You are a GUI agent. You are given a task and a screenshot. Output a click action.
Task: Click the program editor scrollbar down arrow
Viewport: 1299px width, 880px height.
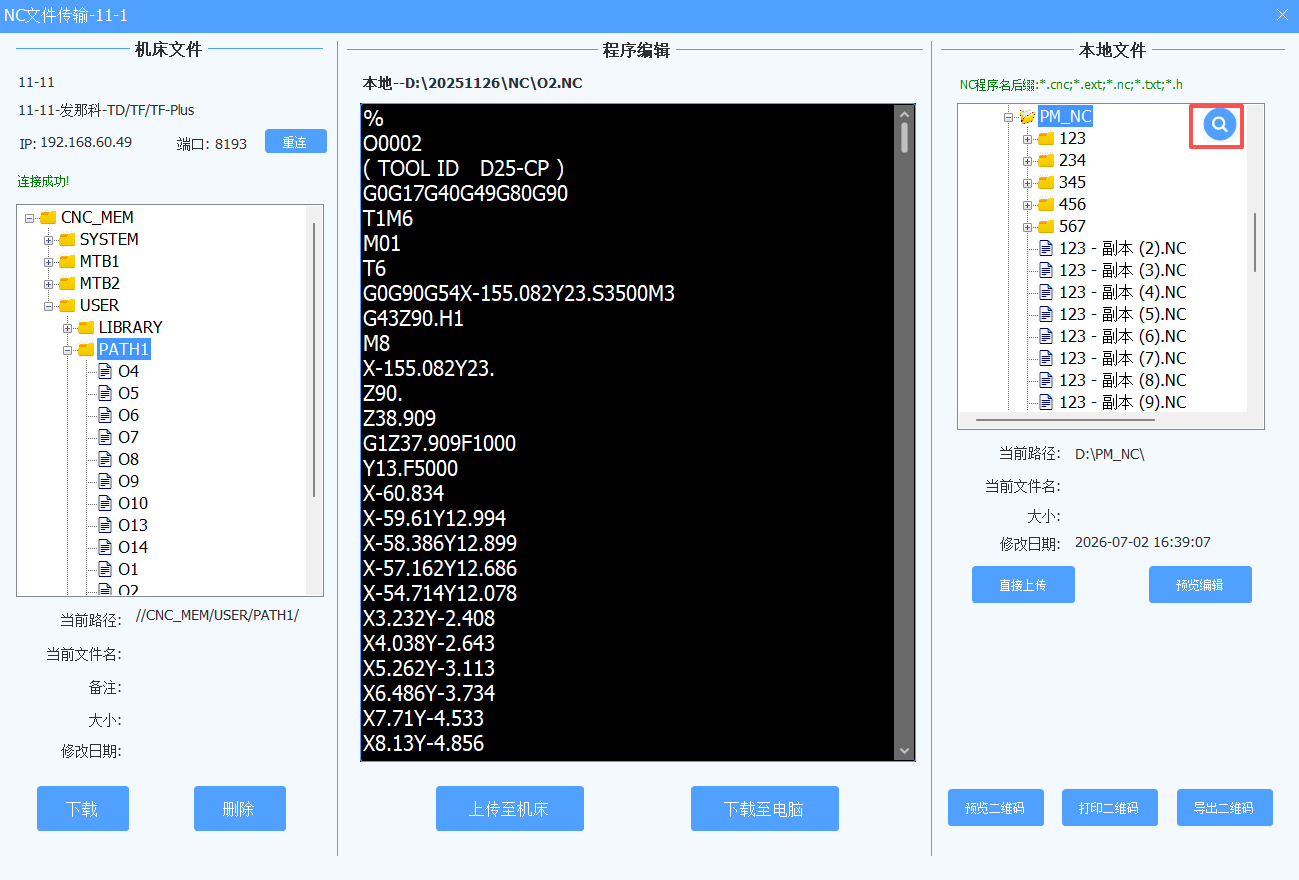click(904, 749)
